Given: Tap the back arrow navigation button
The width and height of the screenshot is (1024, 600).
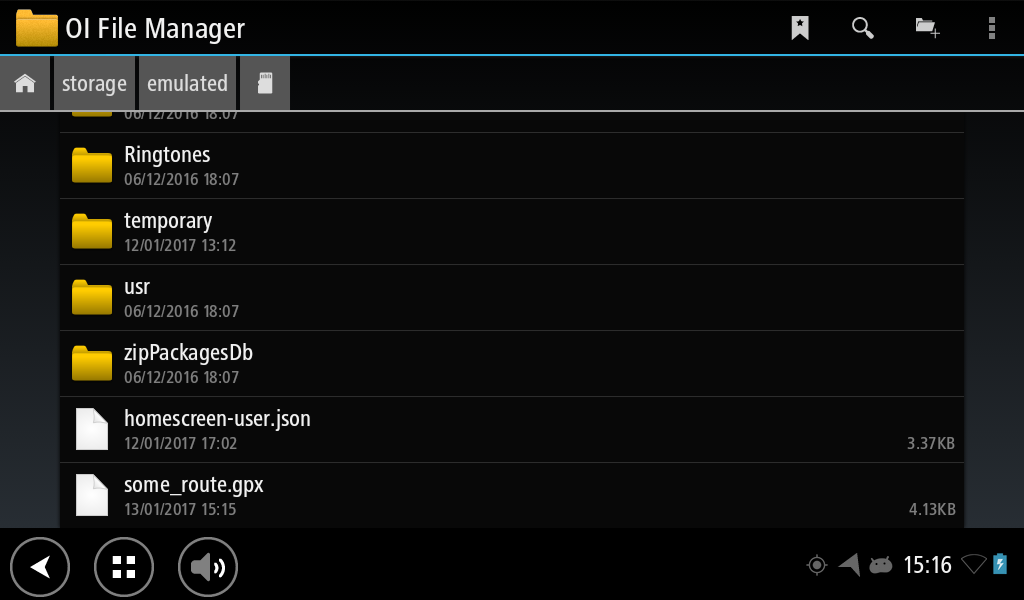Looking at the screenshot, I should (40, 567).
